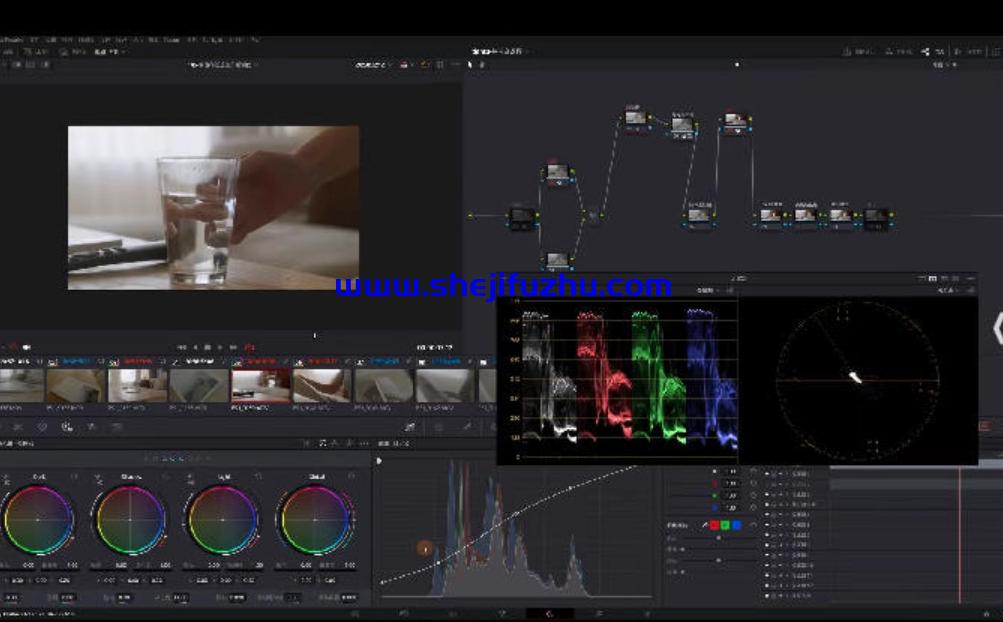Click the stop button under the viewer
The image size is (1003, 622).
pyautogui.click(x=207, y=347)
